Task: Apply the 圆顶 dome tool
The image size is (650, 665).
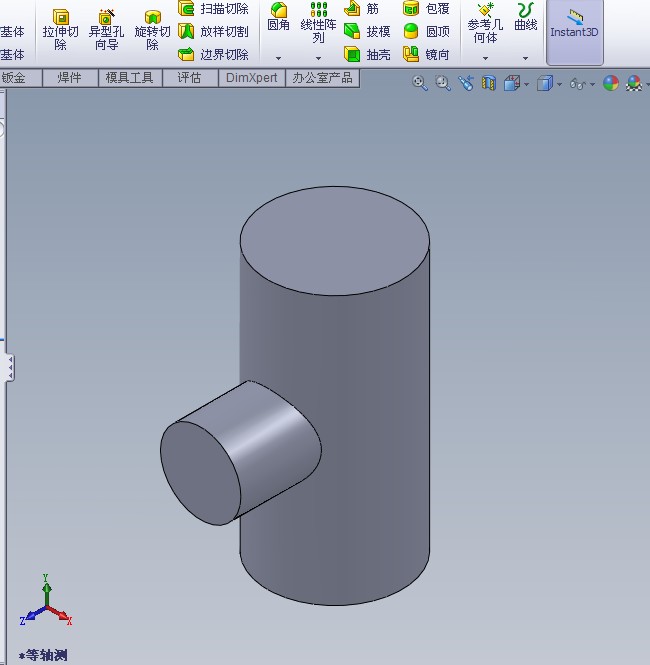Action: tap(426, 31)
